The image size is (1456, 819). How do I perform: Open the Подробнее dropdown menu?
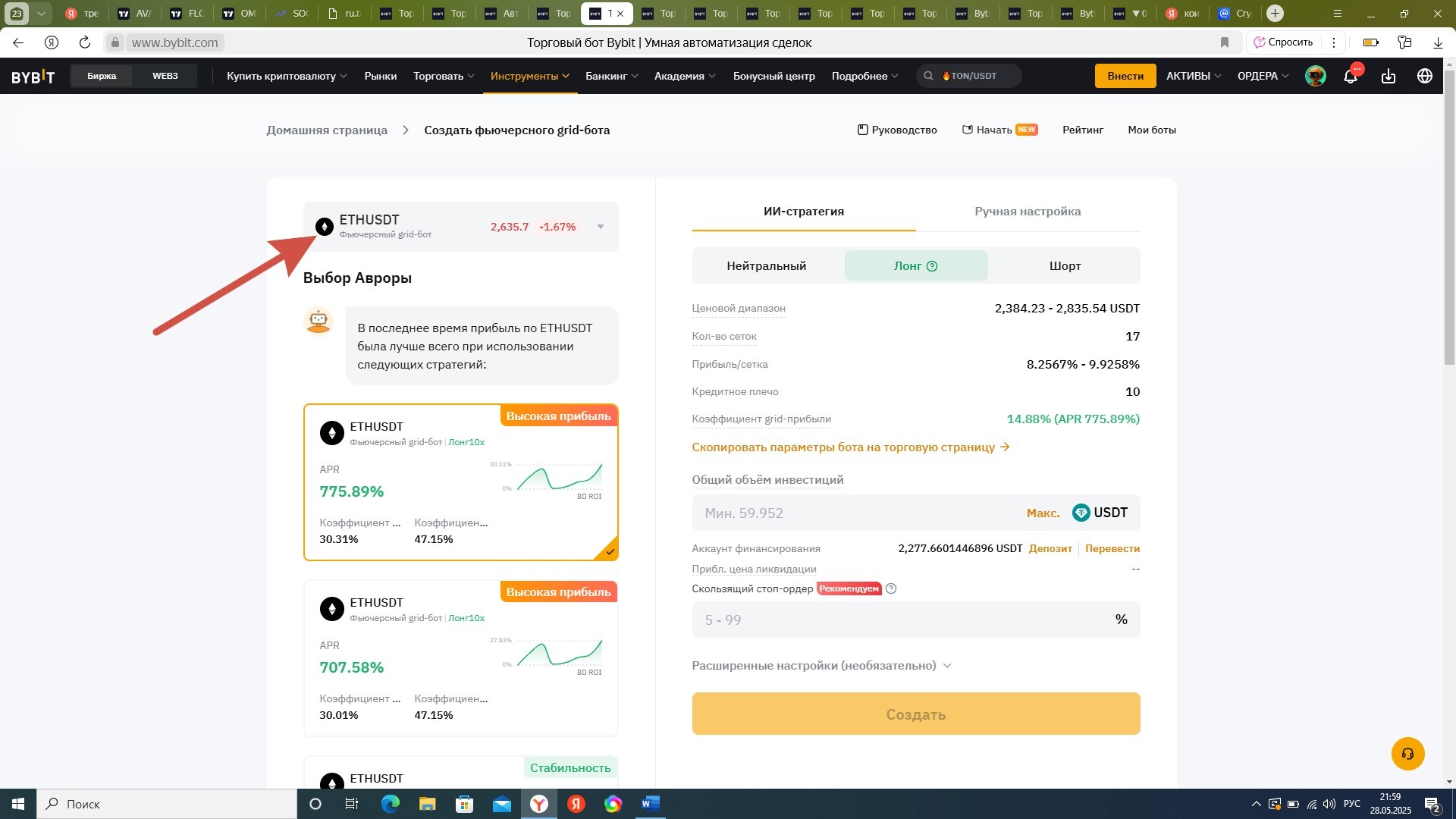864,76
